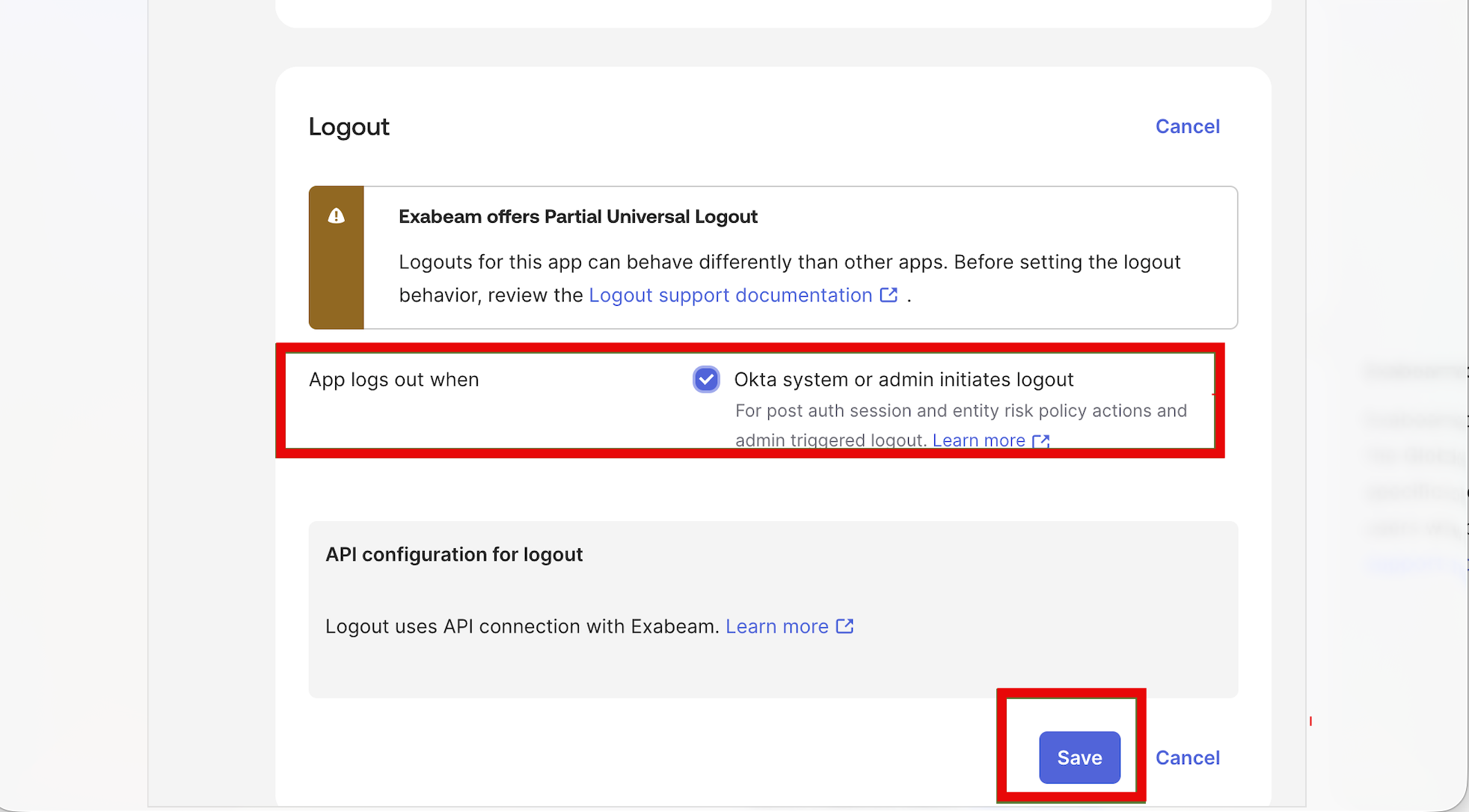Click the checkmark icon inside the blue checkbox
The width and height of the screenshot is (1469, 812).
coord(705,379)
